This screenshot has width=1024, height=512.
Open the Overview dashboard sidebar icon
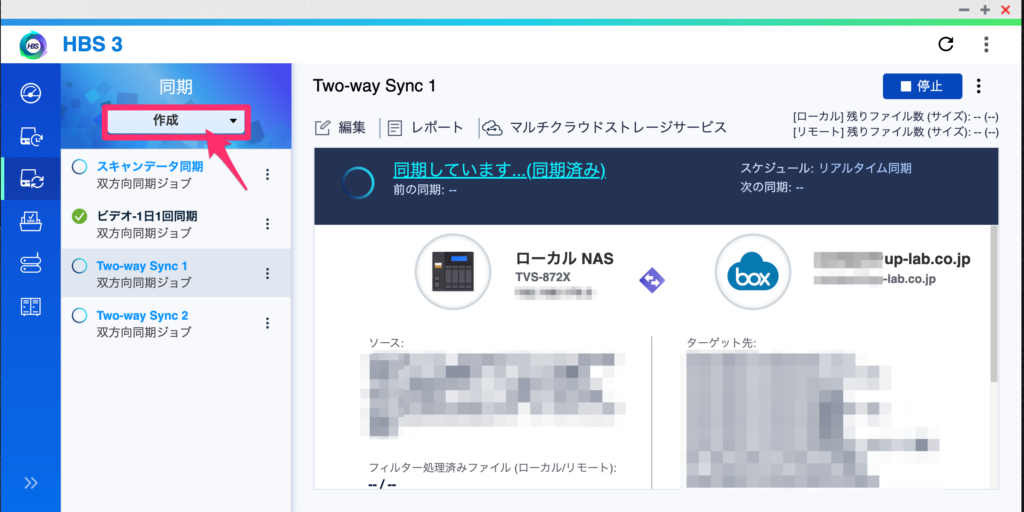pyautogui.click(x=31, y=93)
